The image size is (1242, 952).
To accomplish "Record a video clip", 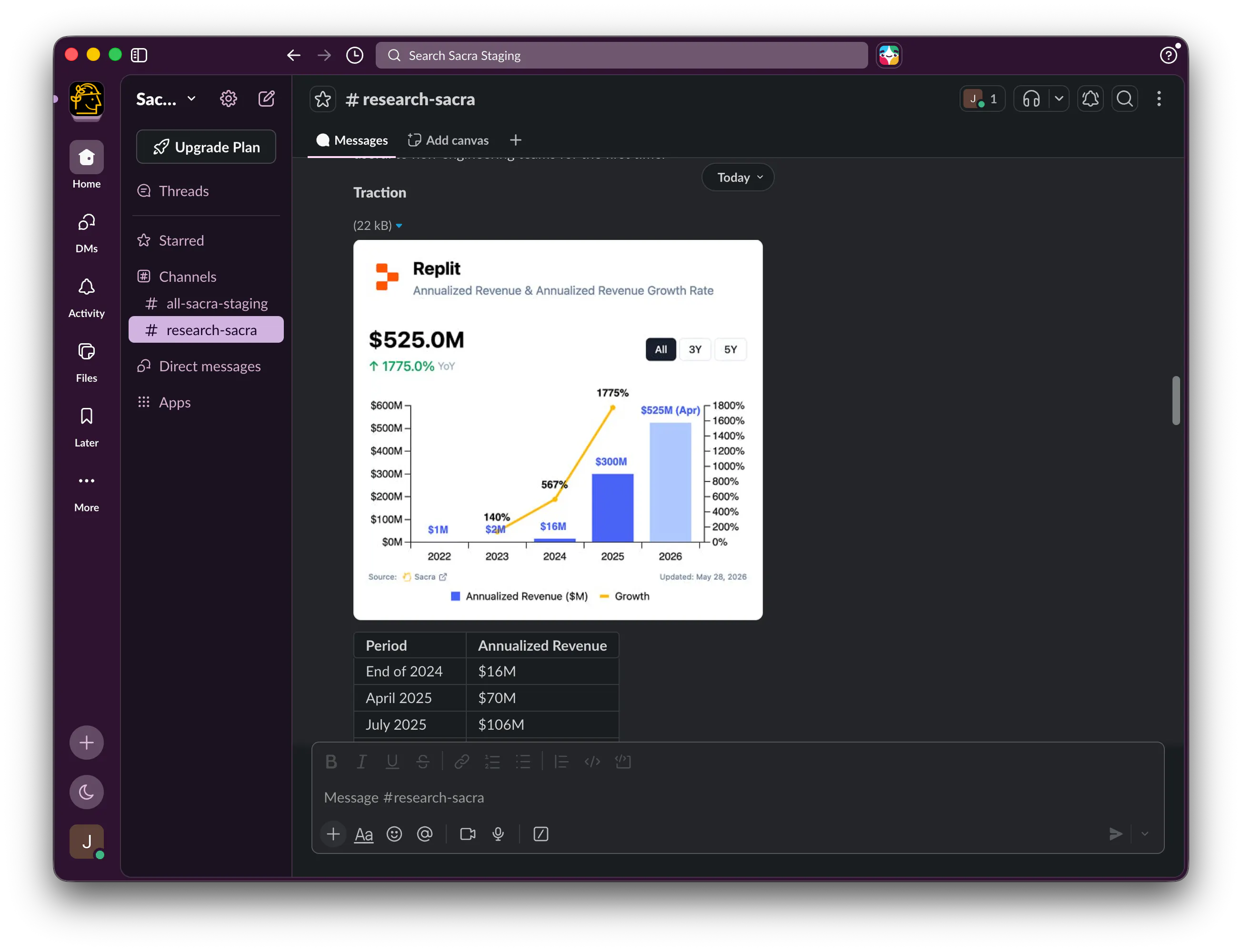I will pos(468,834).
